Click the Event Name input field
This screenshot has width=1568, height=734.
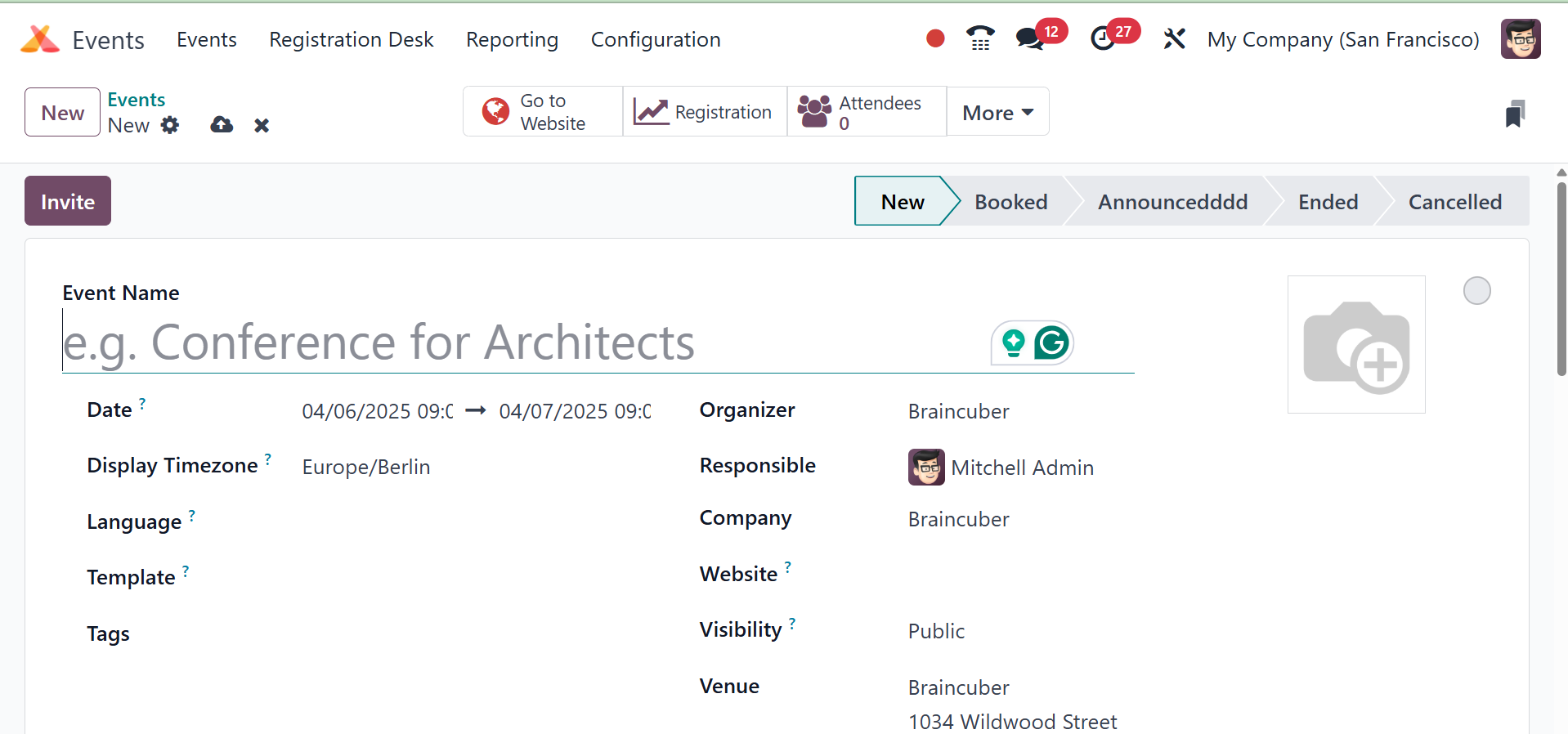[523, 342]
